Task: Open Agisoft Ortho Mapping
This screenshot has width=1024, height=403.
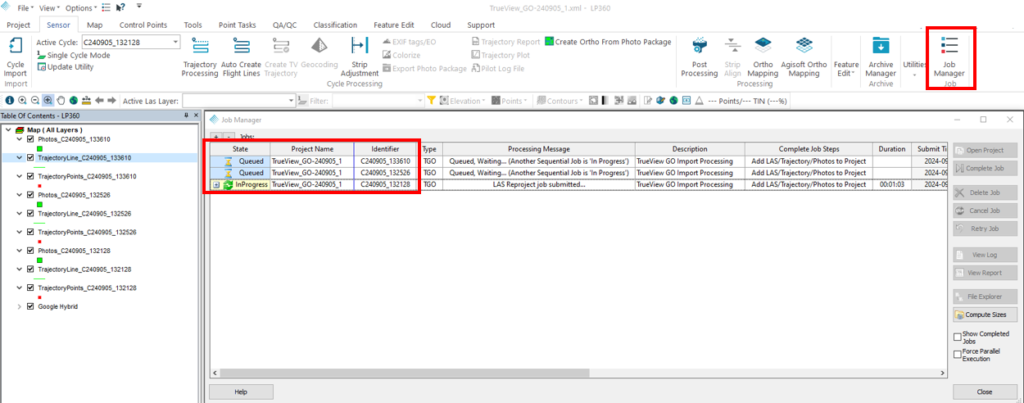Action: pos(804,57)
